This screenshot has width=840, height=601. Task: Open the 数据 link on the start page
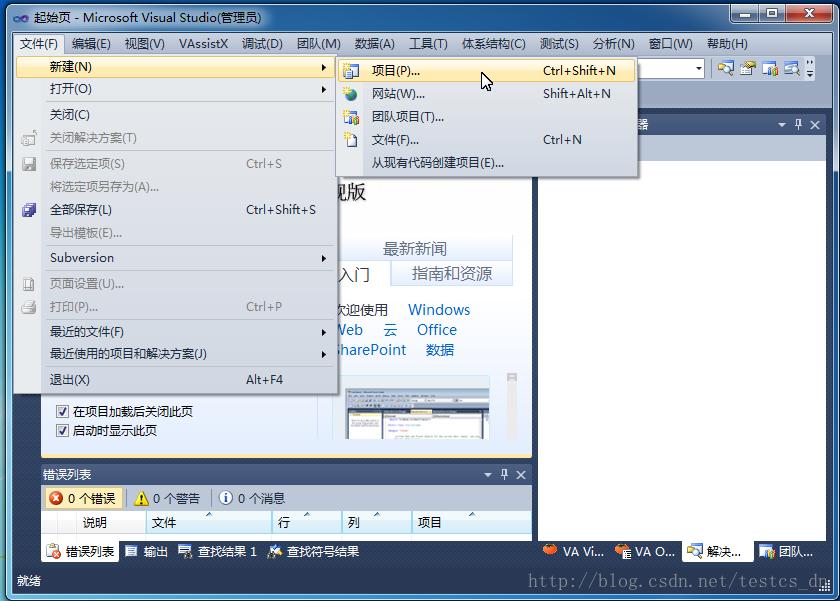tap(440, 350)
